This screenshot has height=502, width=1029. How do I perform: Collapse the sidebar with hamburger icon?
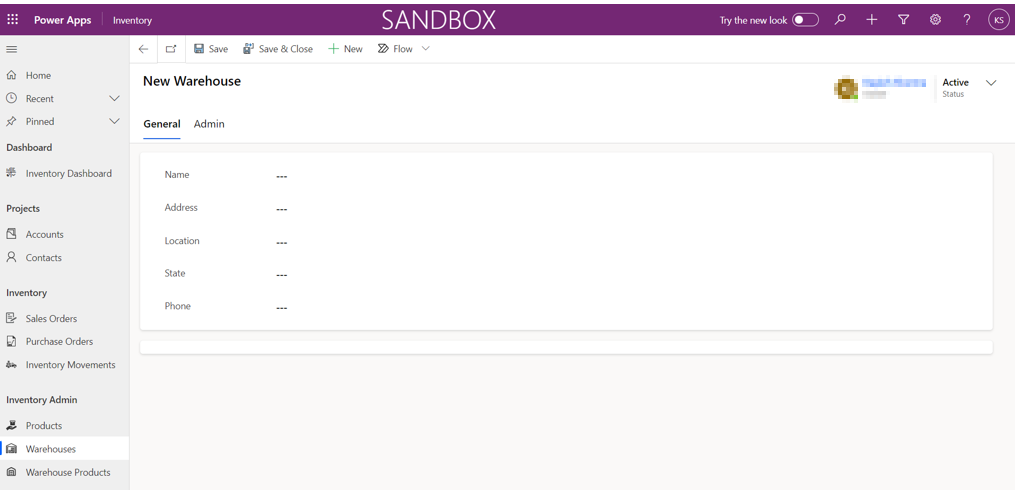tap(12, 49)
